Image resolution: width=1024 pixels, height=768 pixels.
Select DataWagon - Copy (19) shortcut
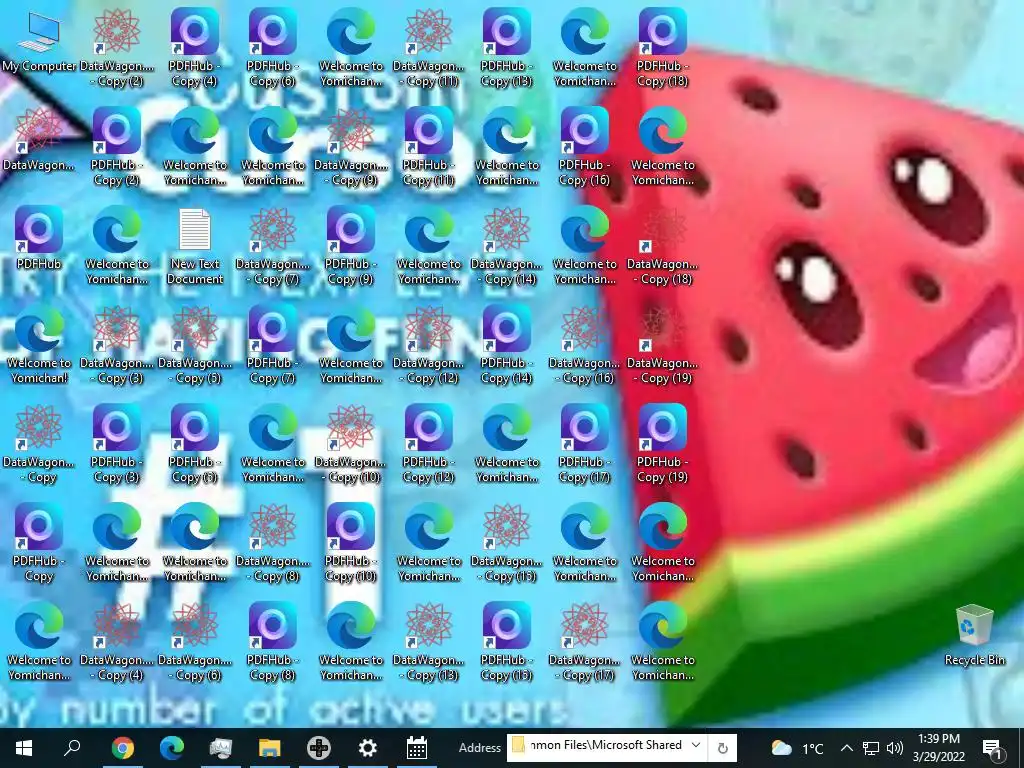point(662,346)
